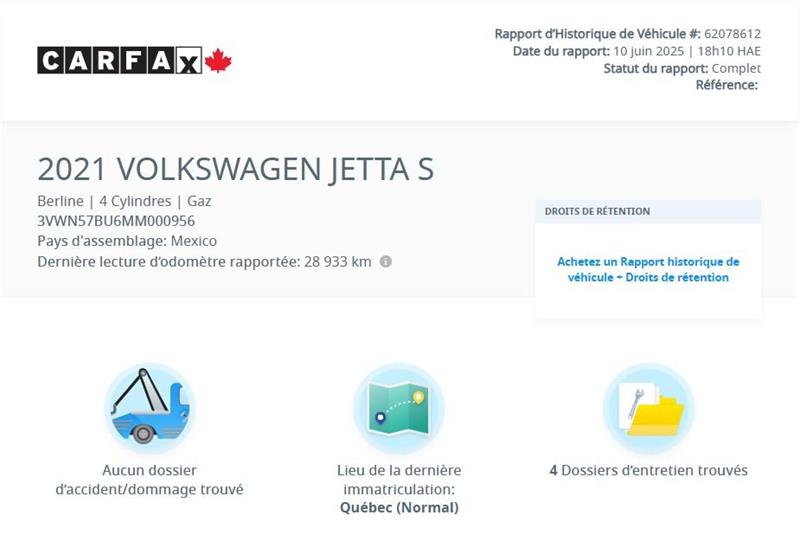Image resolution: width=800 pixels, height=535 pixels.
Task: Click the 'Aucun dossier d'accident/dommage trouvé' text
Action: click(x=149, y=480)
